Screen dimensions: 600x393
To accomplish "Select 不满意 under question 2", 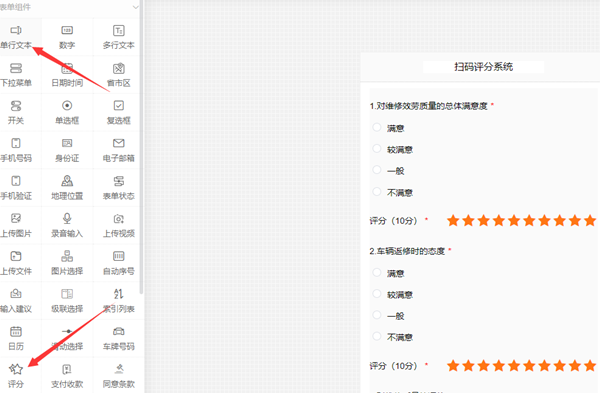I will pyautogui.click(x=377, y=336).
